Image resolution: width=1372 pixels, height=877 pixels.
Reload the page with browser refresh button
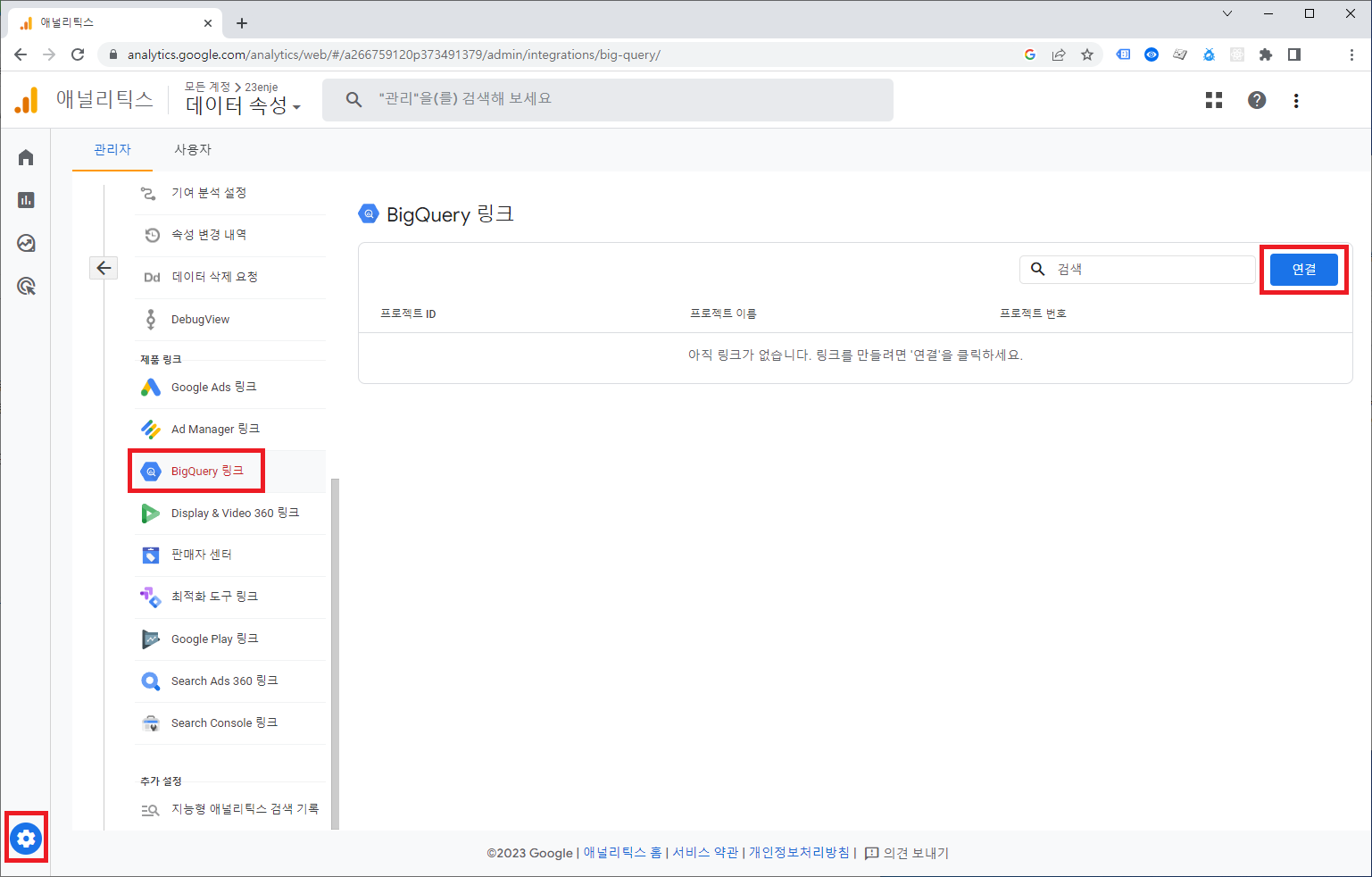pos(78,54)
